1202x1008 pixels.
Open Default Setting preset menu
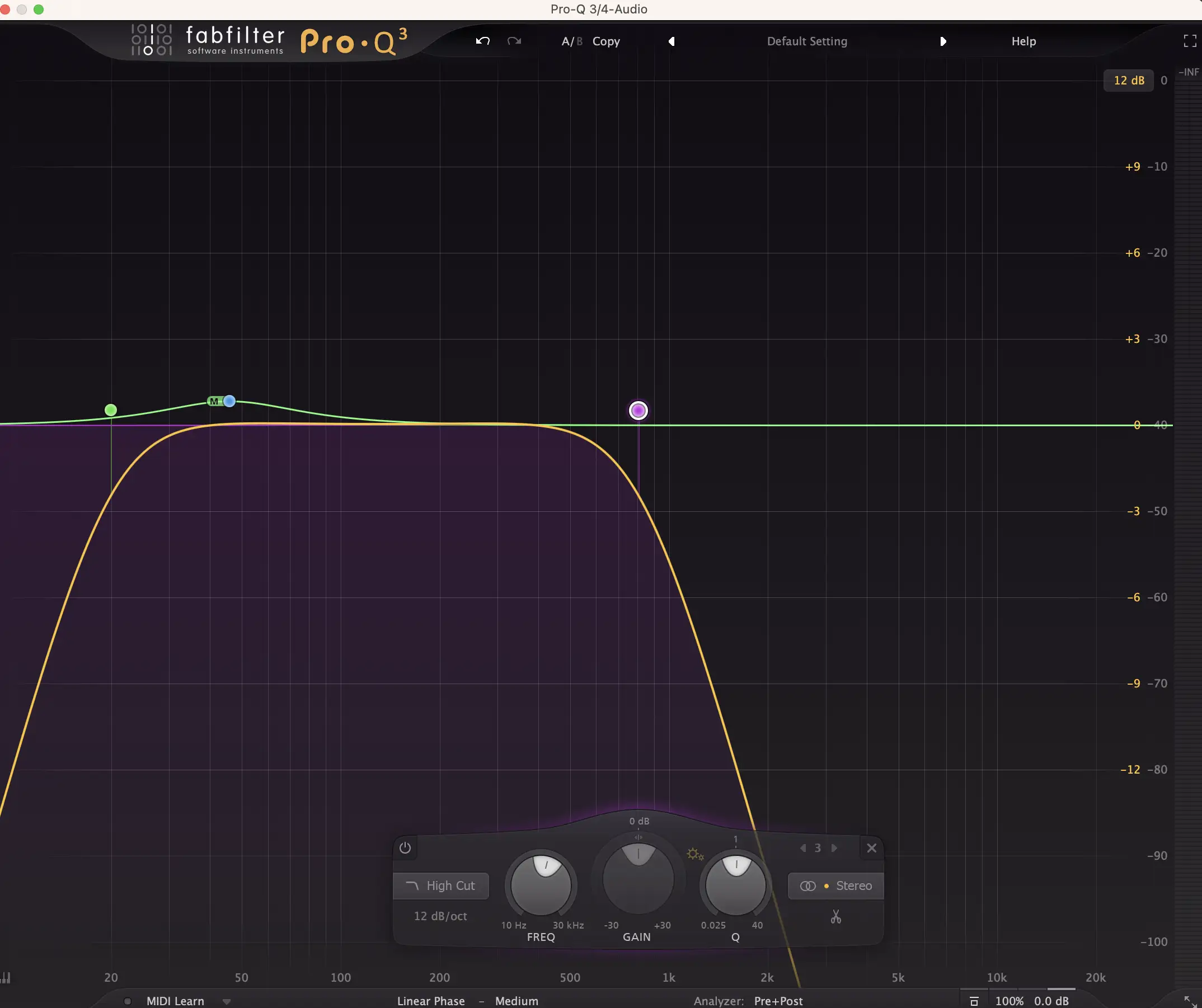point(806,41)
